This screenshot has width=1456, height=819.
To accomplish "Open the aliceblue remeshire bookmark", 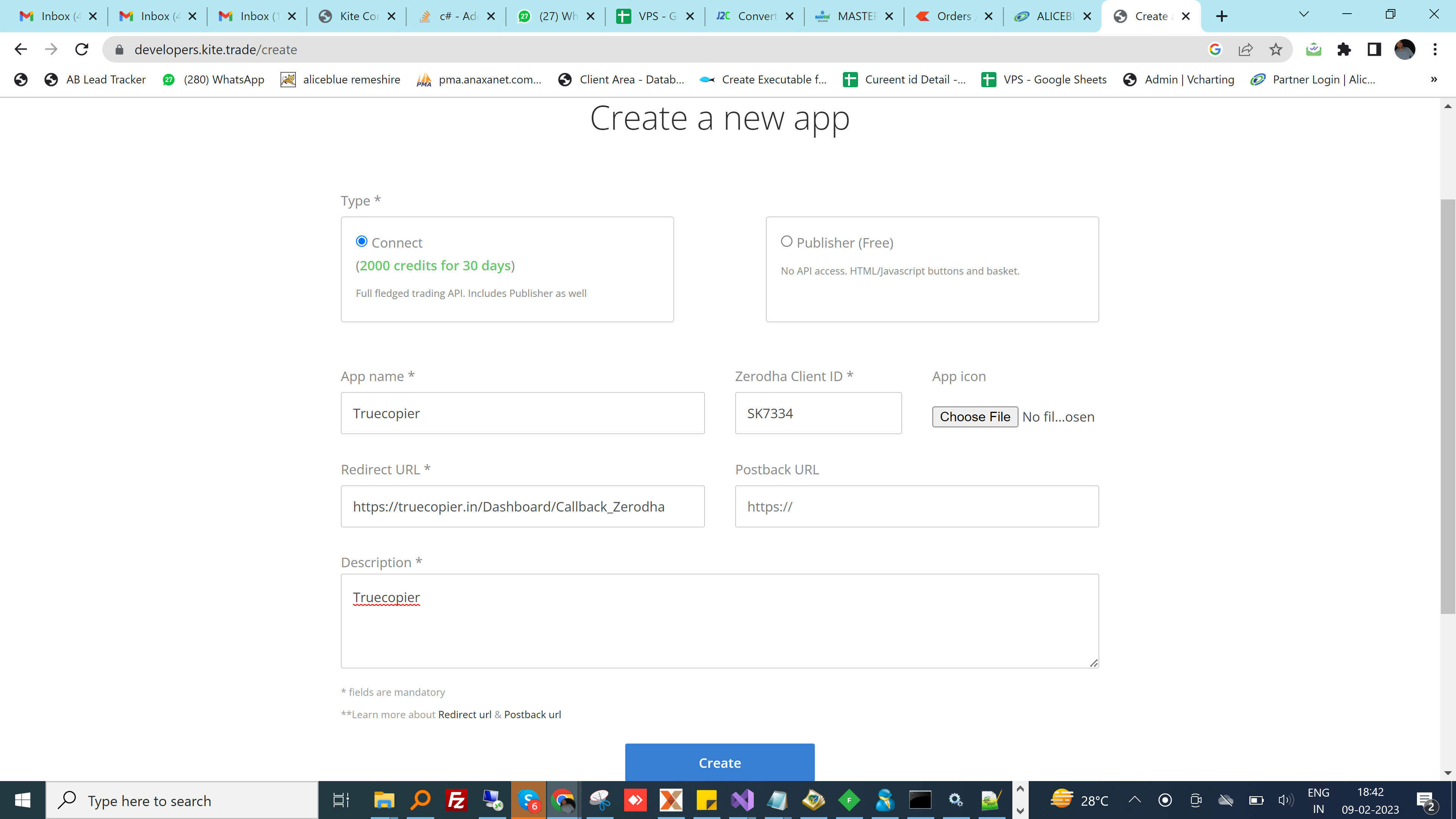I will [x=340, y=80].
